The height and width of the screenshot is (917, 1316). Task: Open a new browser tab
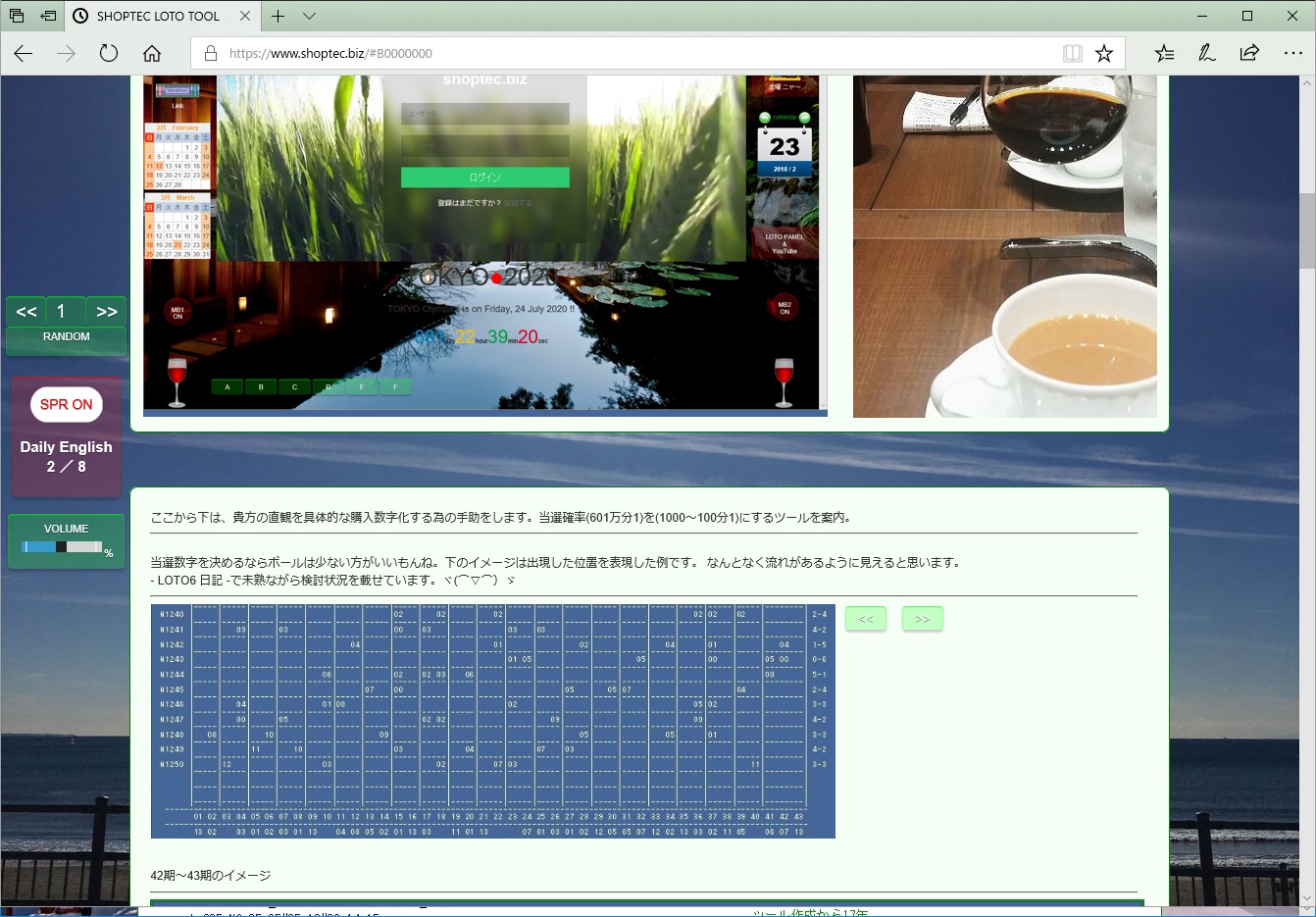[278, 16]
